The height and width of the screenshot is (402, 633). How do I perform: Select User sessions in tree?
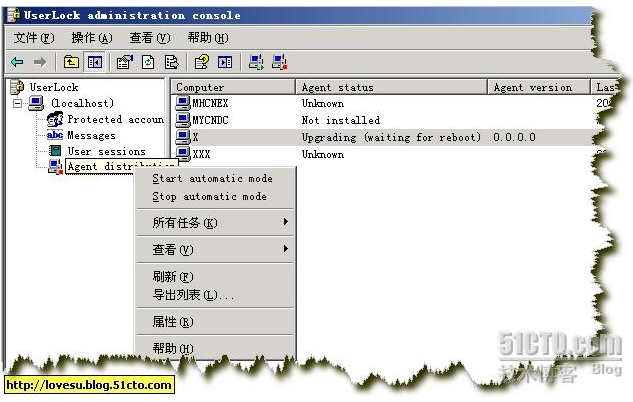pyautogui.click(x=106, y=151)
